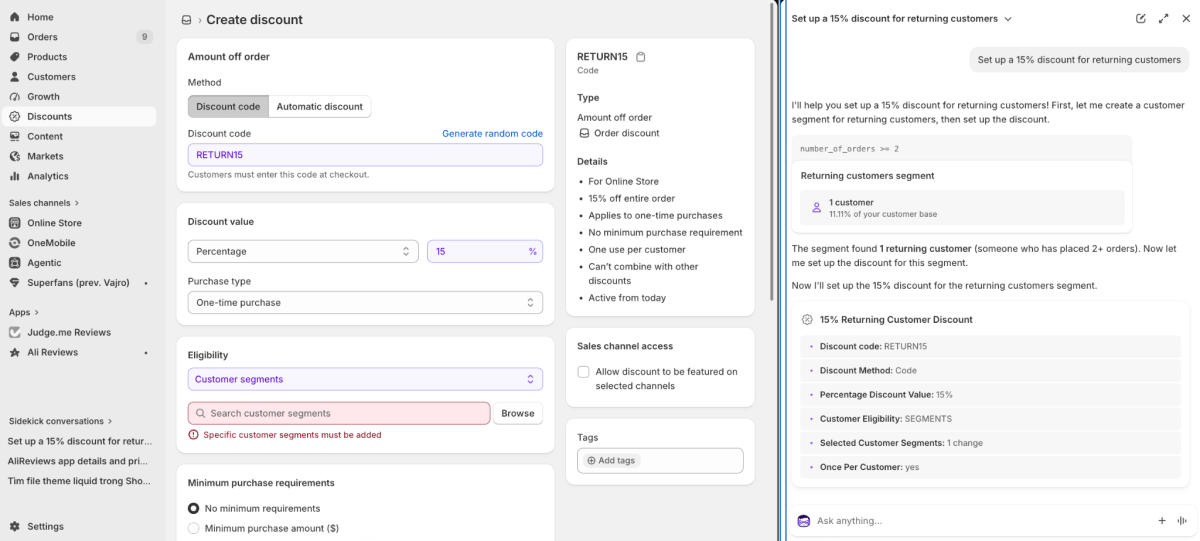
Task: Click the Discount code: RETURN15 row in chat
Action: pyautogui.click(x=991, y=346)
